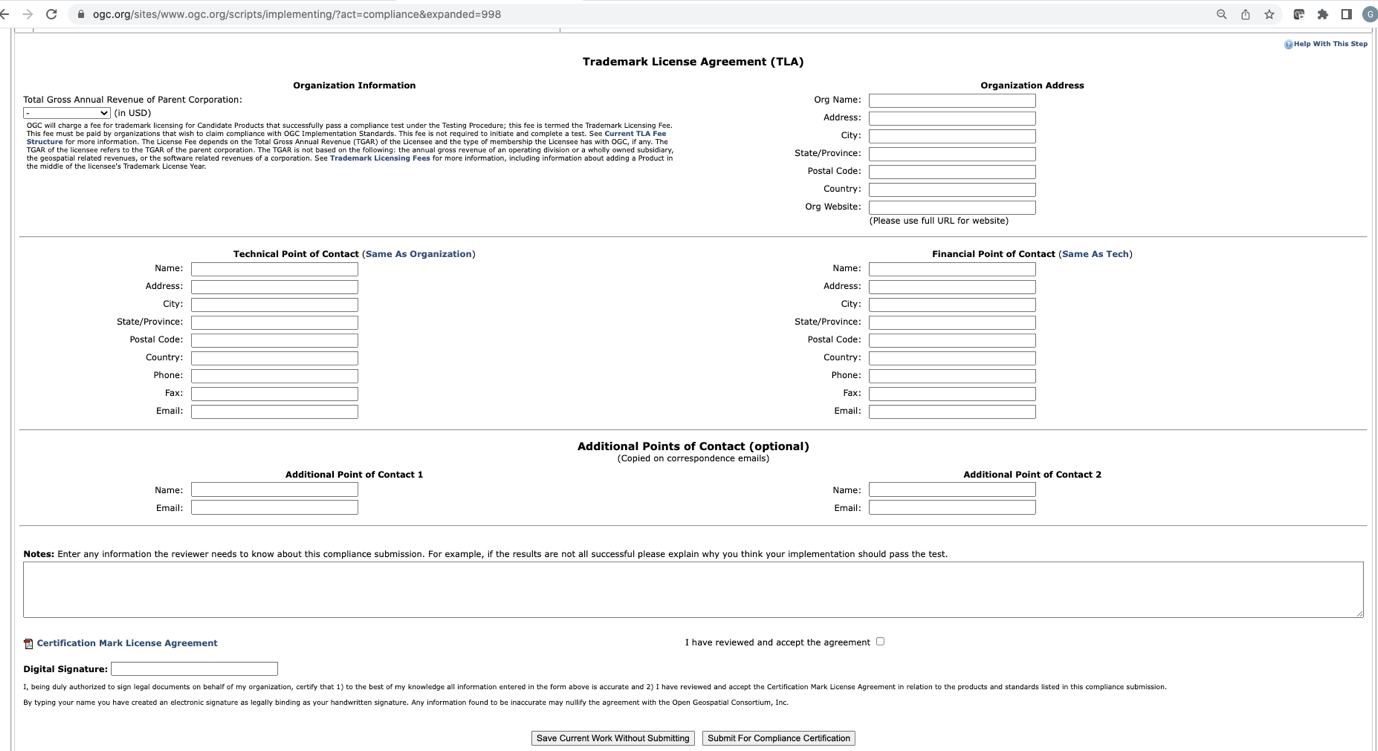Bookmark this page with the star icon
The width and height of the screenshot is (1378, 751).
coord(1269,14)
